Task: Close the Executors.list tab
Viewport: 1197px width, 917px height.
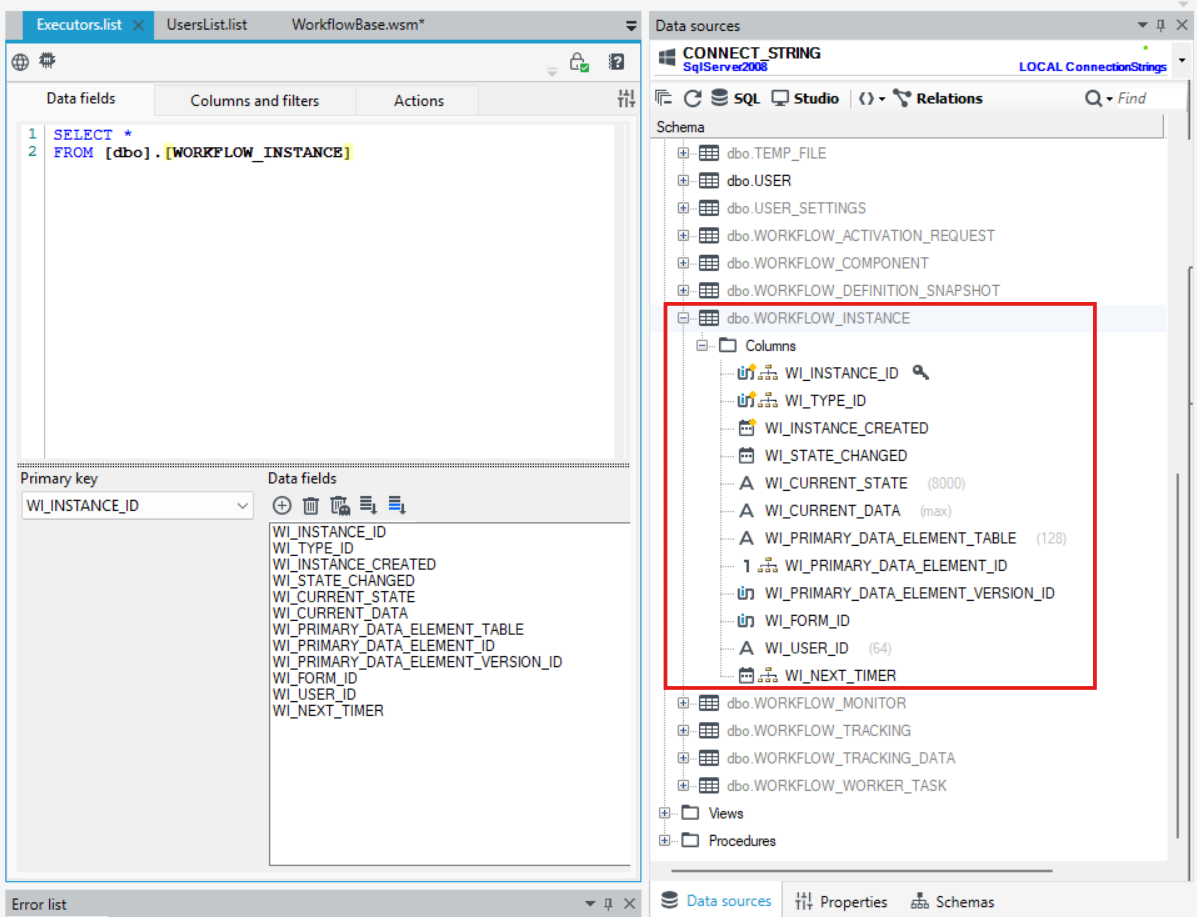Action: (x=138, y=25)
